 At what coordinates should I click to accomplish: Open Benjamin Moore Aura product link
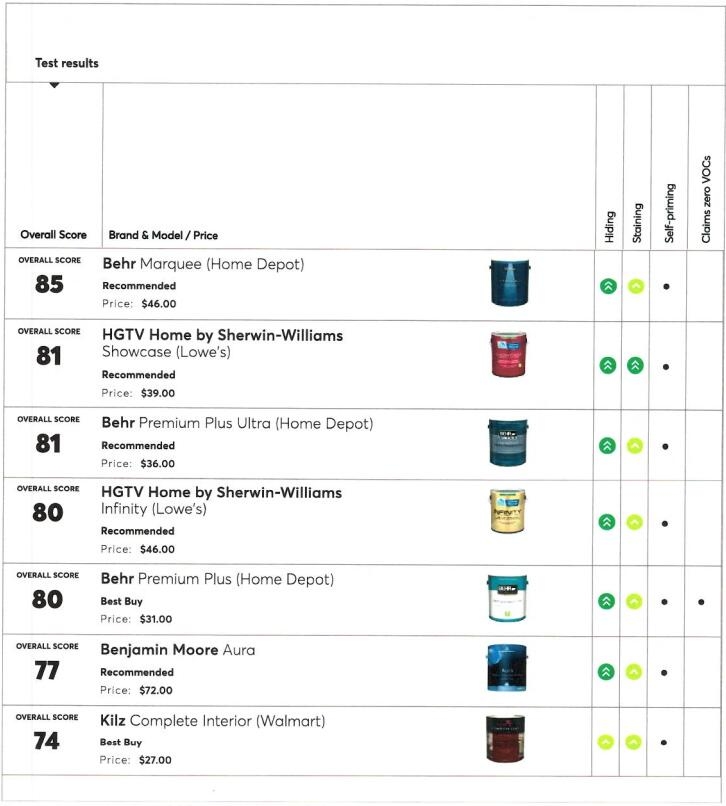177,650
